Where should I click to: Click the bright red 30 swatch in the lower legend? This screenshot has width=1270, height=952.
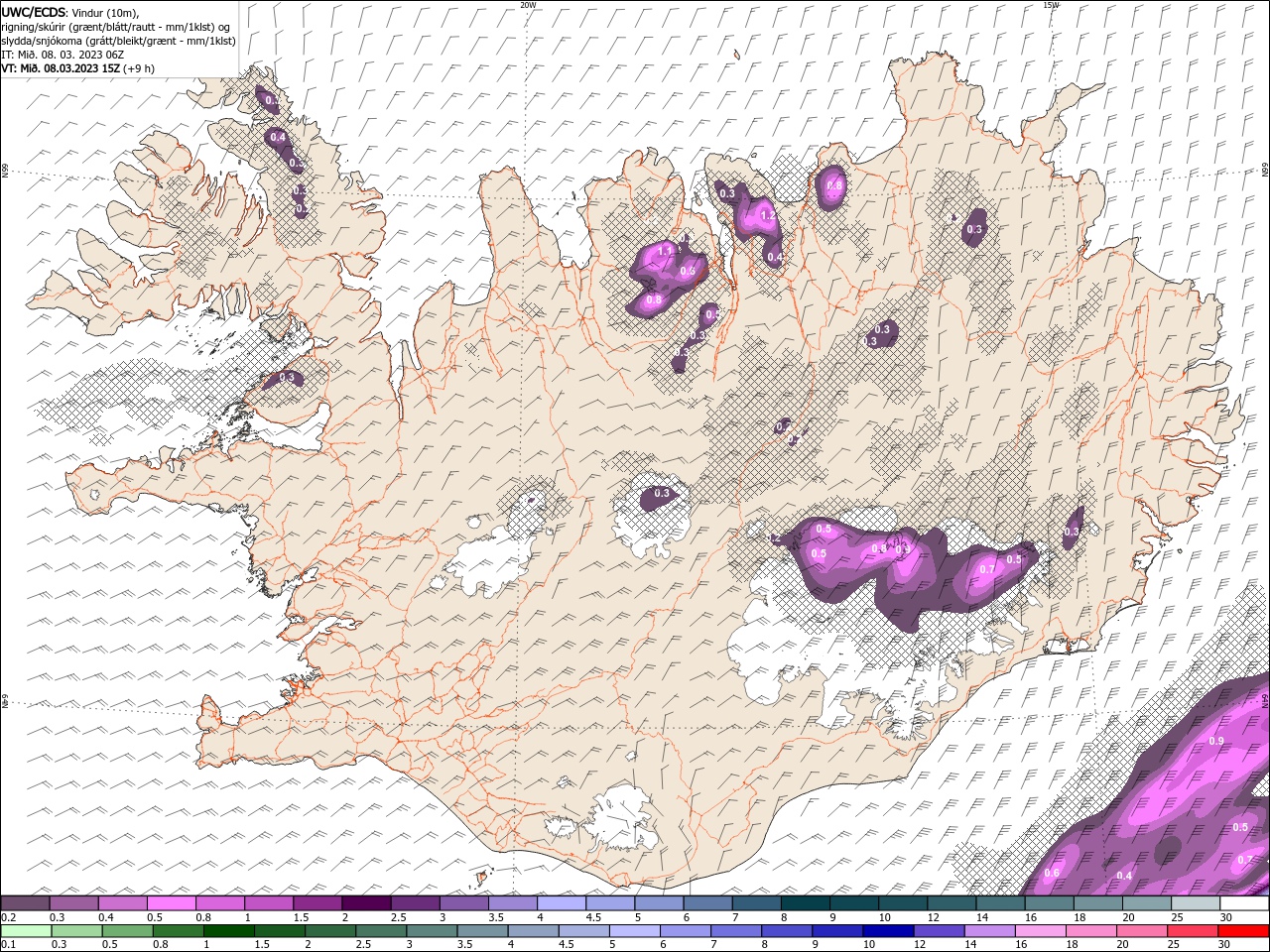click(x=1244, y=930)
